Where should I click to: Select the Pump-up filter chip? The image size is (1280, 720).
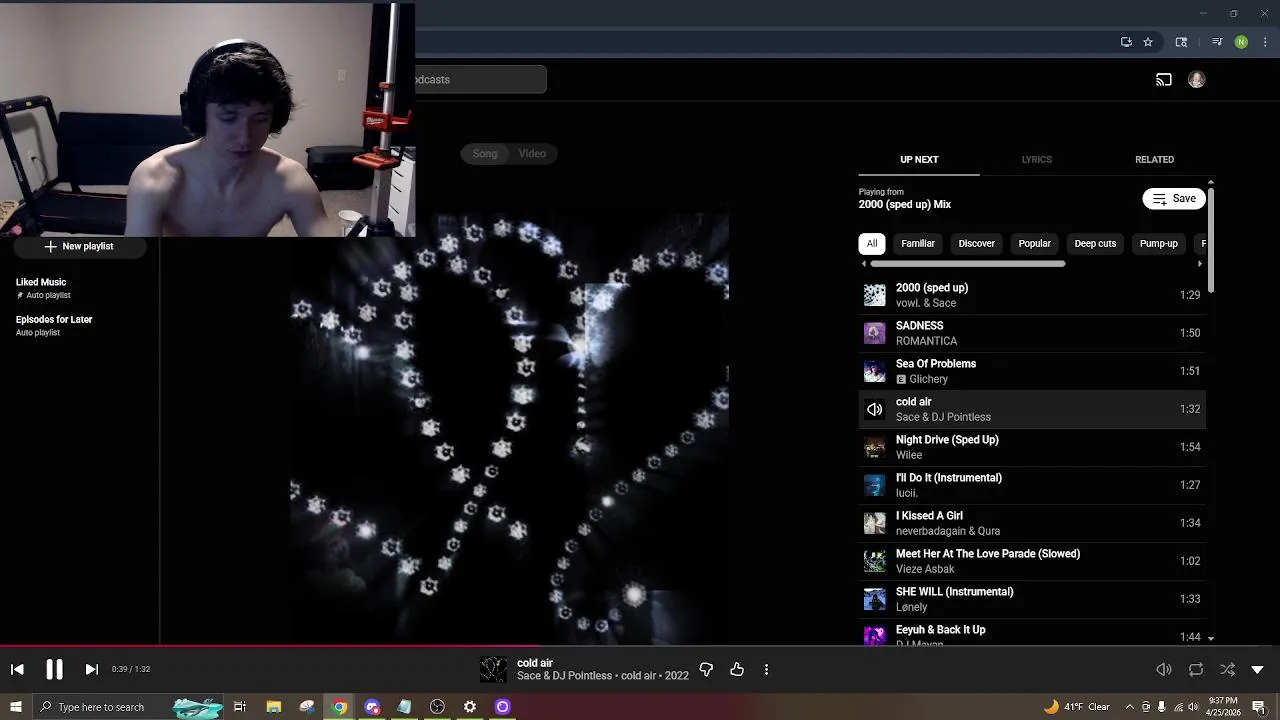click(1159, 244)
